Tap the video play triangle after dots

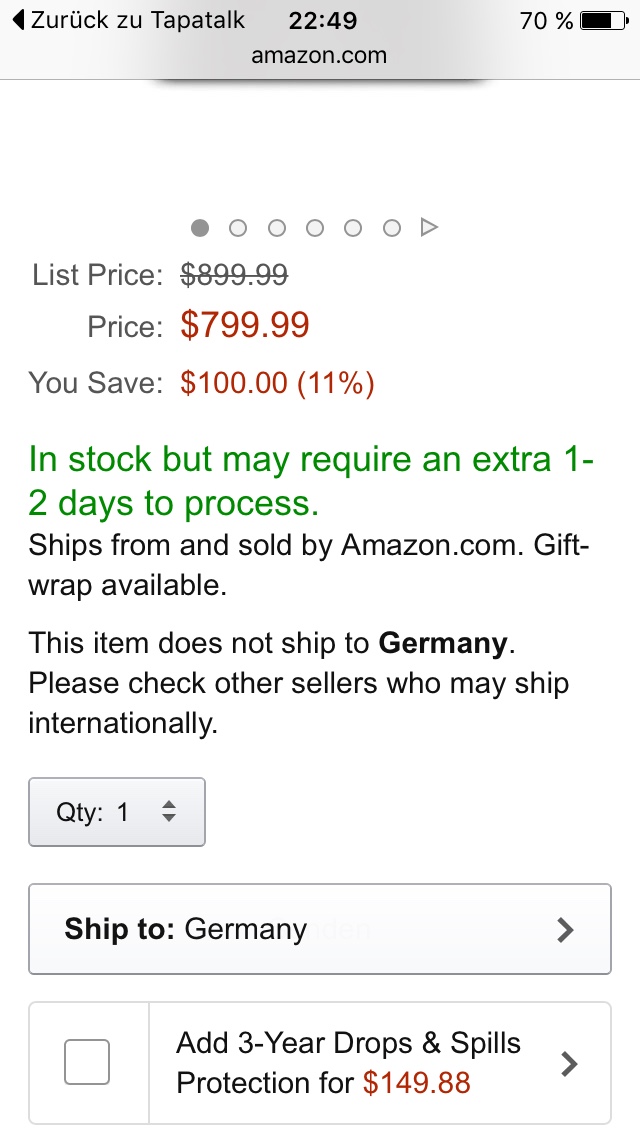tap(430, 228)
